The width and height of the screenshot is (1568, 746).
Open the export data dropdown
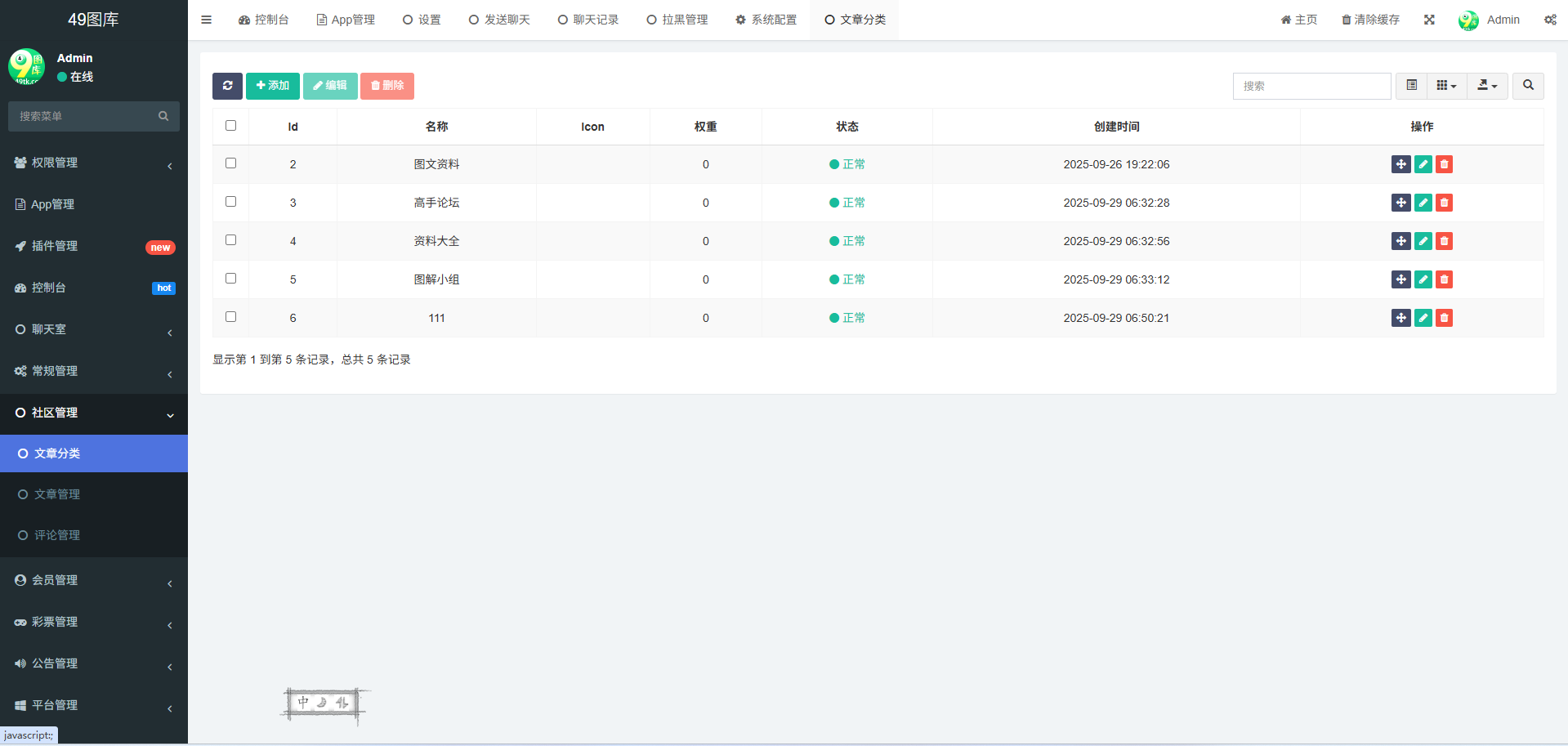1487,86
